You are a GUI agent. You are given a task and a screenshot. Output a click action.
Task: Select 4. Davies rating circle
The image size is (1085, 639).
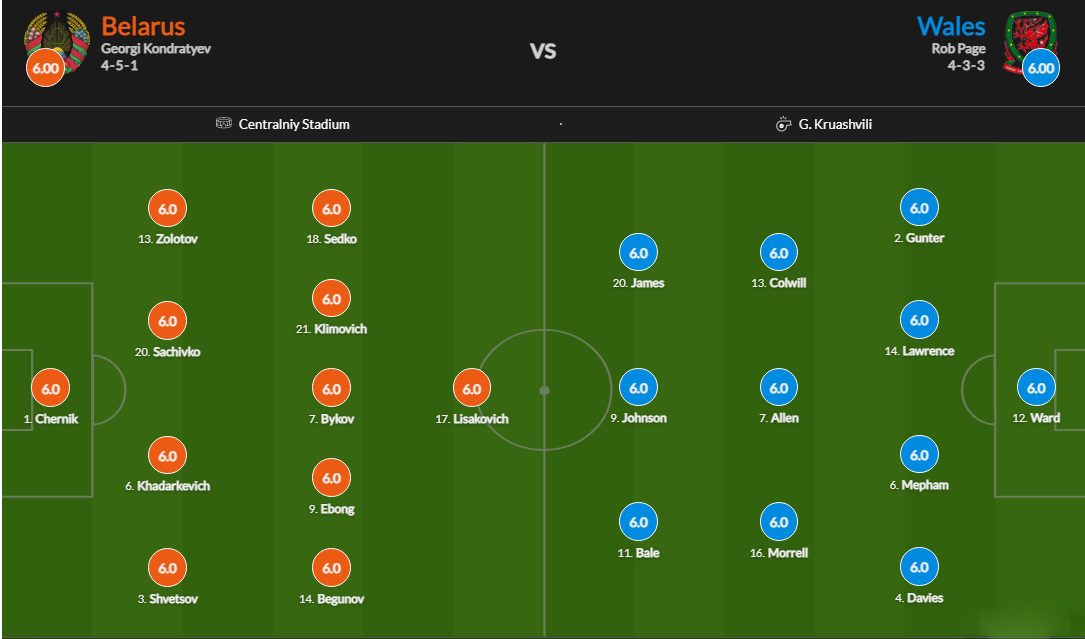point(919,567)
